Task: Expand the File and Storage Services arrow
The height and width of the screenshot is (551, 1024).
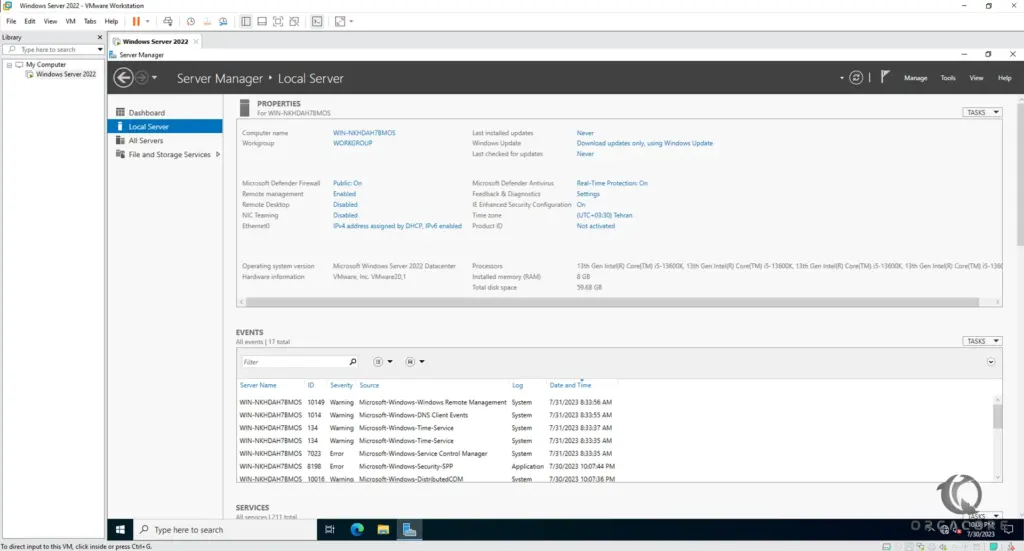Action: pos(217,155)
